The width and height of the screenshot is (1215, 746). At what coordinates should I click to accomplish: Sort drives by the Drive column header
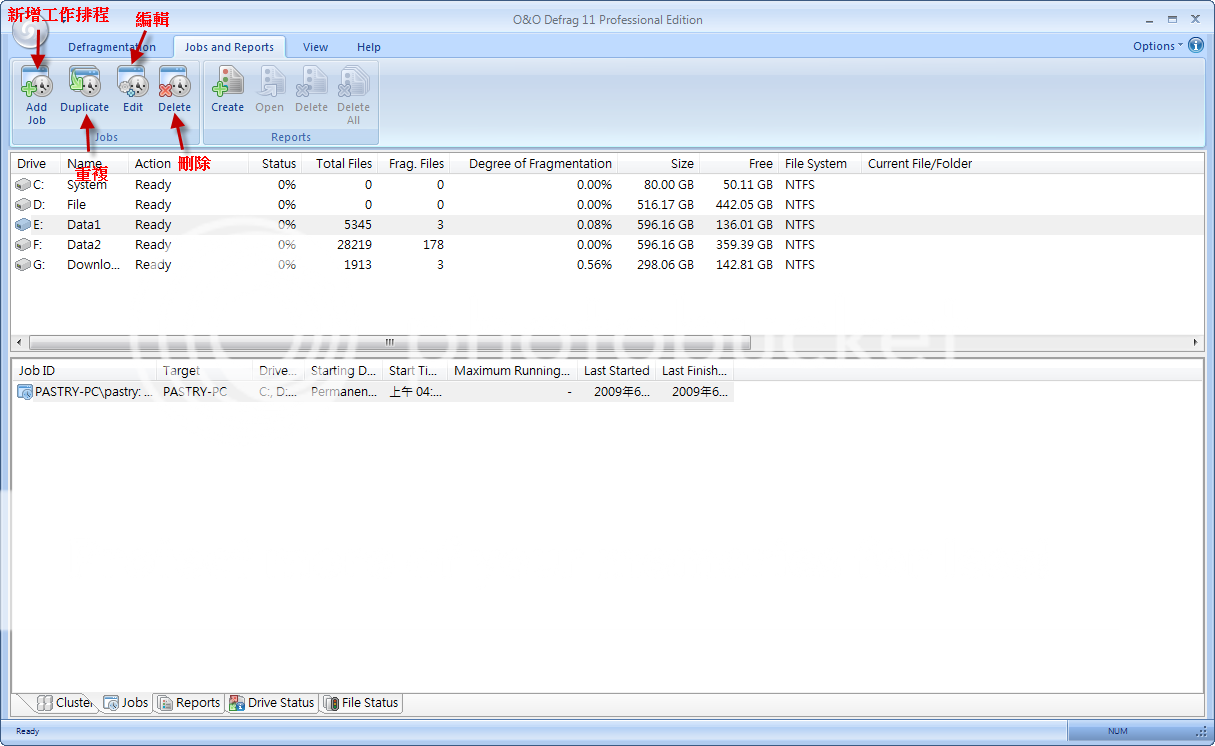click(35, 164)
